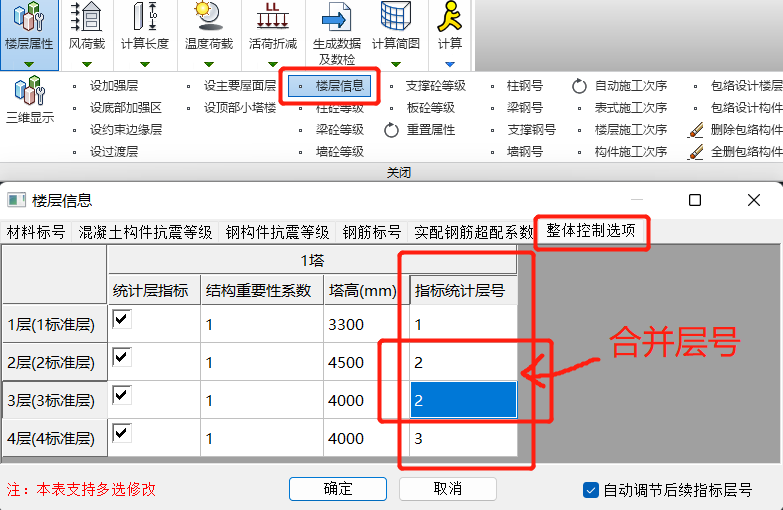Select the 柱钢号 command

[524, 86]
